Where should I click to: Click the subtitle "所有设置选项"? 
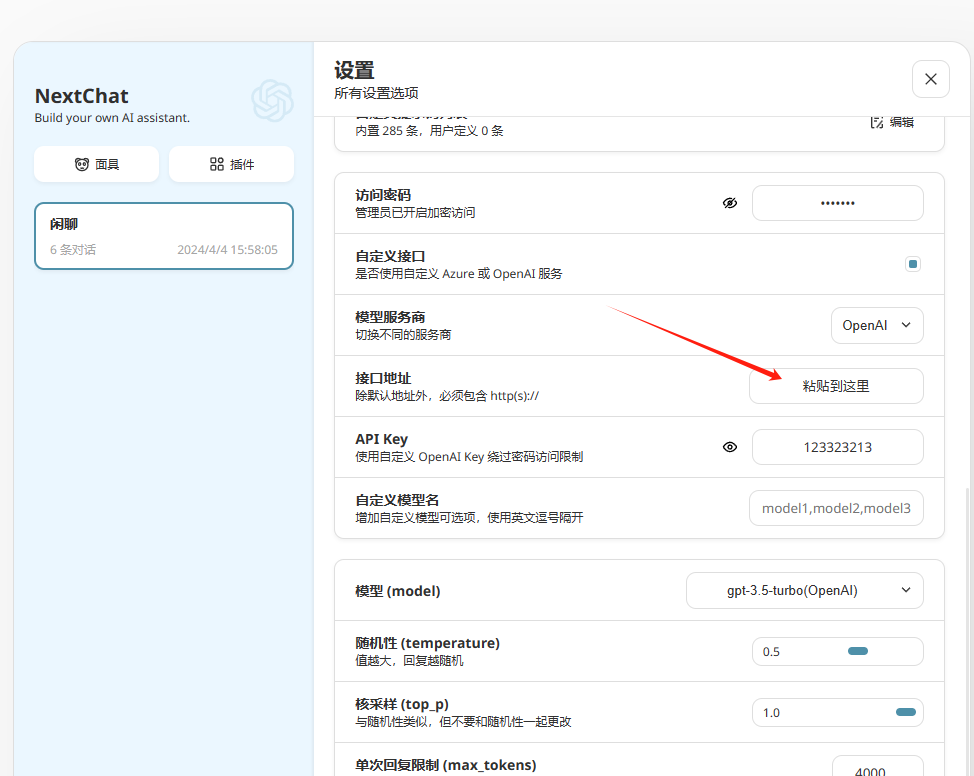pos(376,93)
